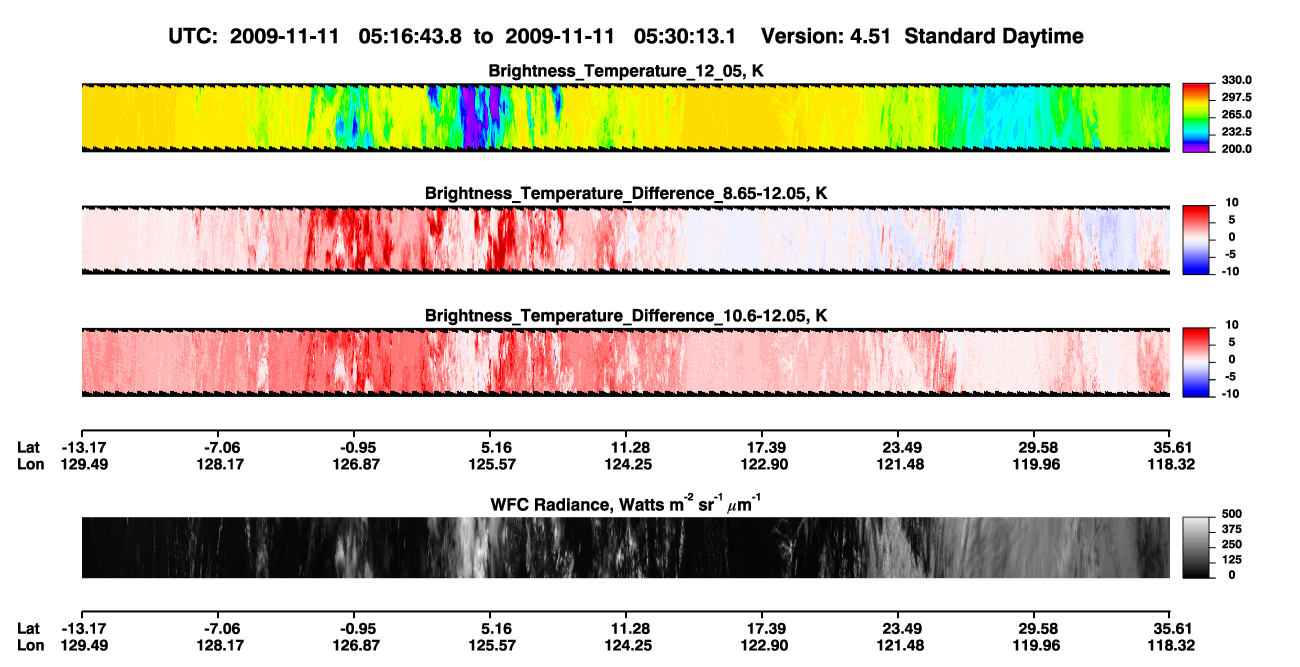Screen dimensions: 1300x667
Task: Click latitude 17.39 on axis under WFC Radiance panel
Action: click(762, 629)
